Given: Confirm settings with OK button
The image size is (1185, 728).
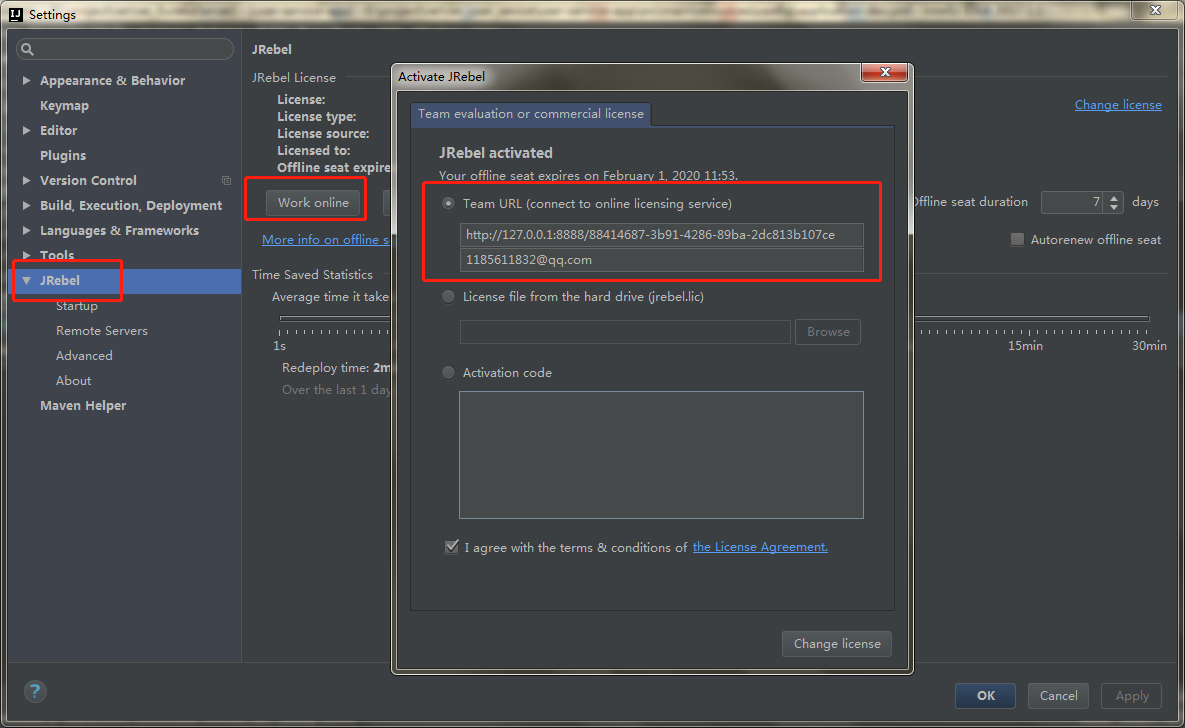Looking at the screenshot, I should [985, 695].
